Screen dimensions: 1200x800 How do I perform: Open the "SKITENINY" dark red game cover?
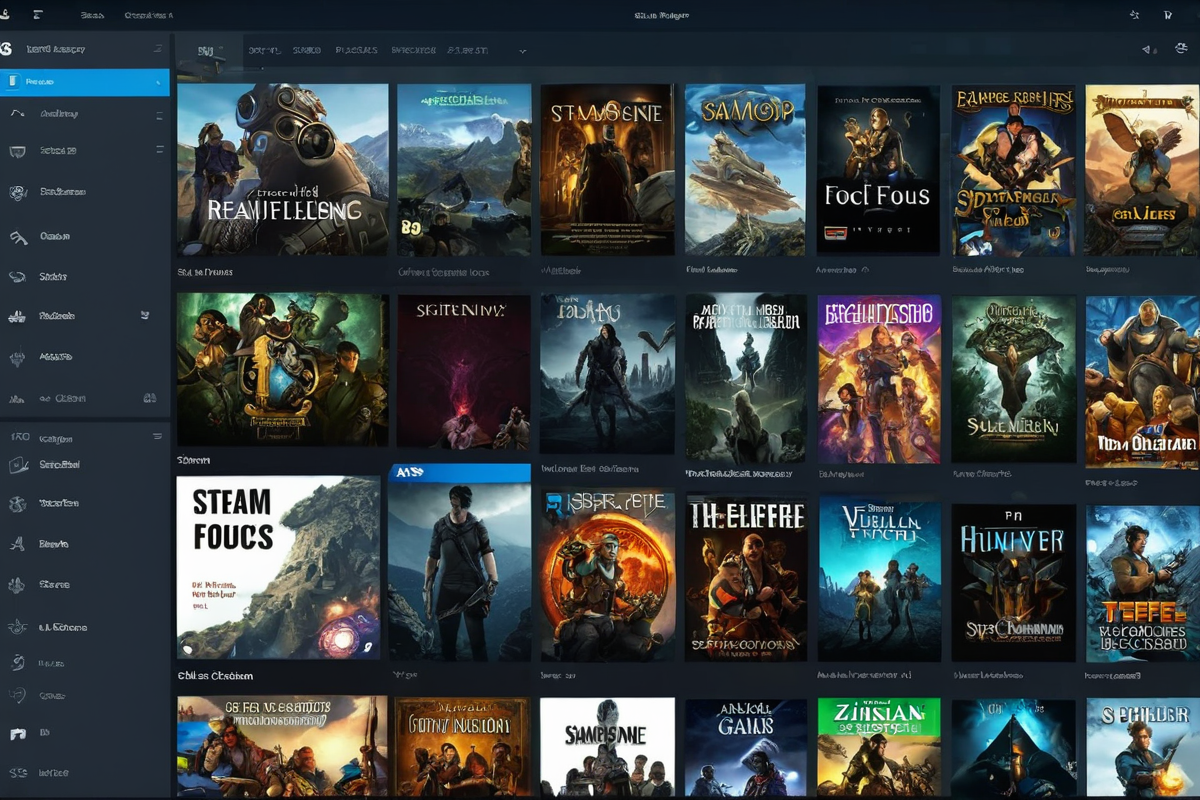pos(464,371)
